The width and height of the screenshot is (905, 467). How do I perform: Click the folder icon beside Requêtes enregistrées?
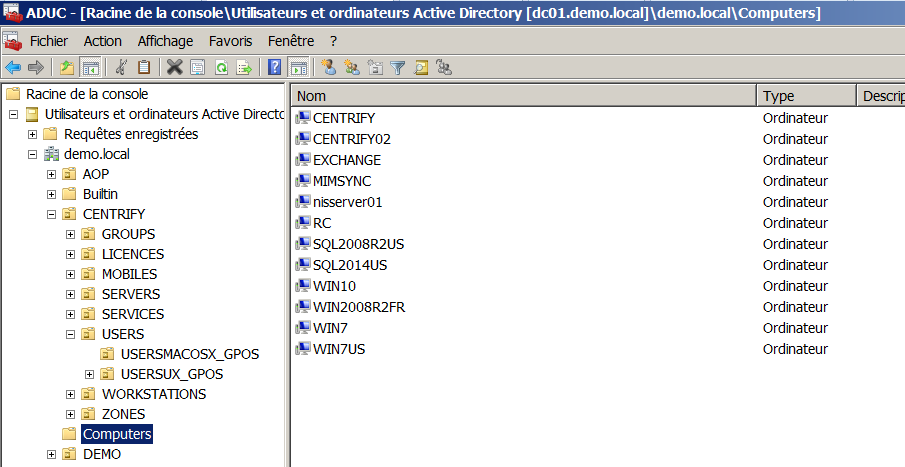(51, 134)
